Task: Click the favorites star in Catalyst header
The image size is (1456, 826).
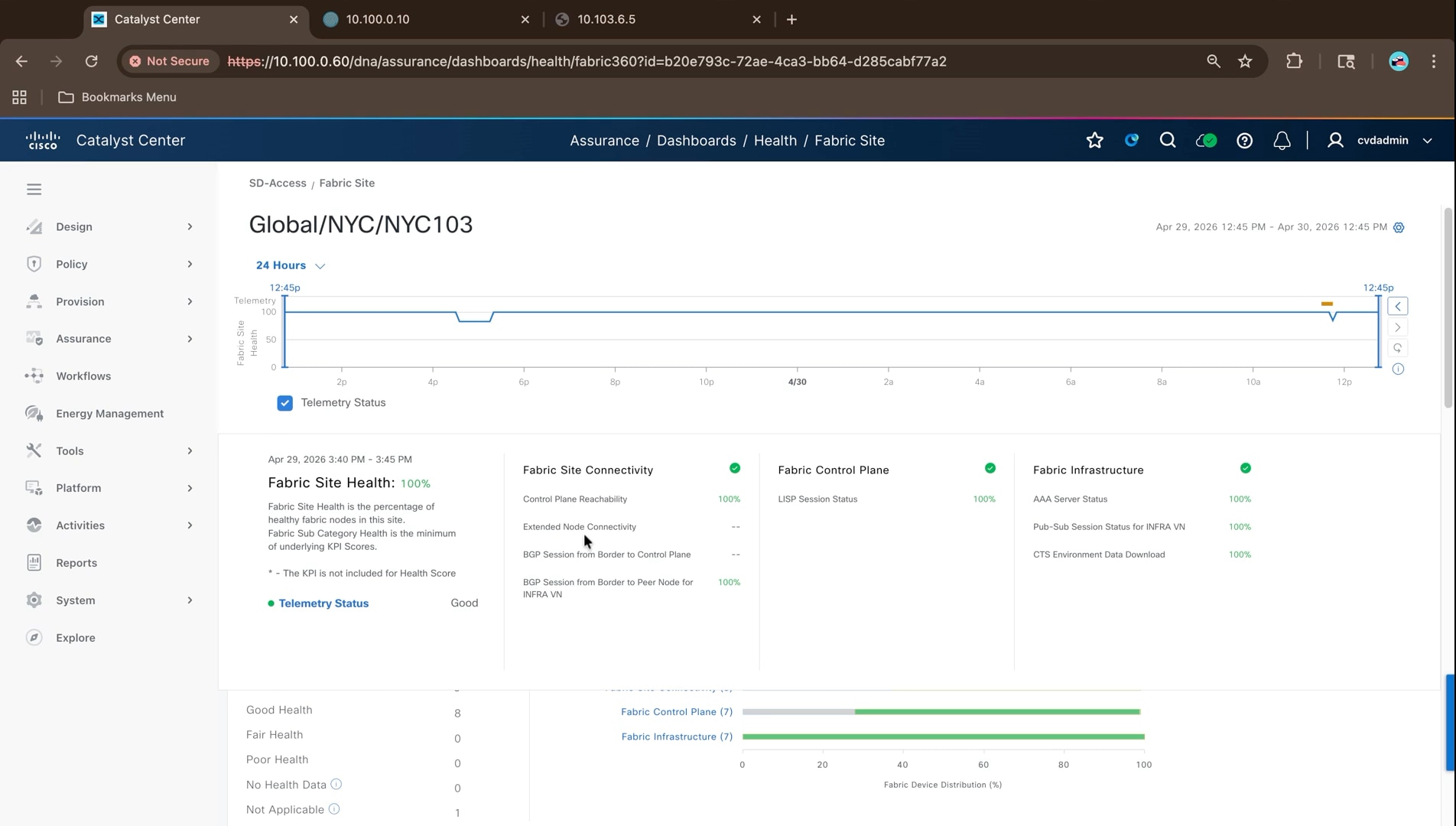Action: click(1094, 140)
